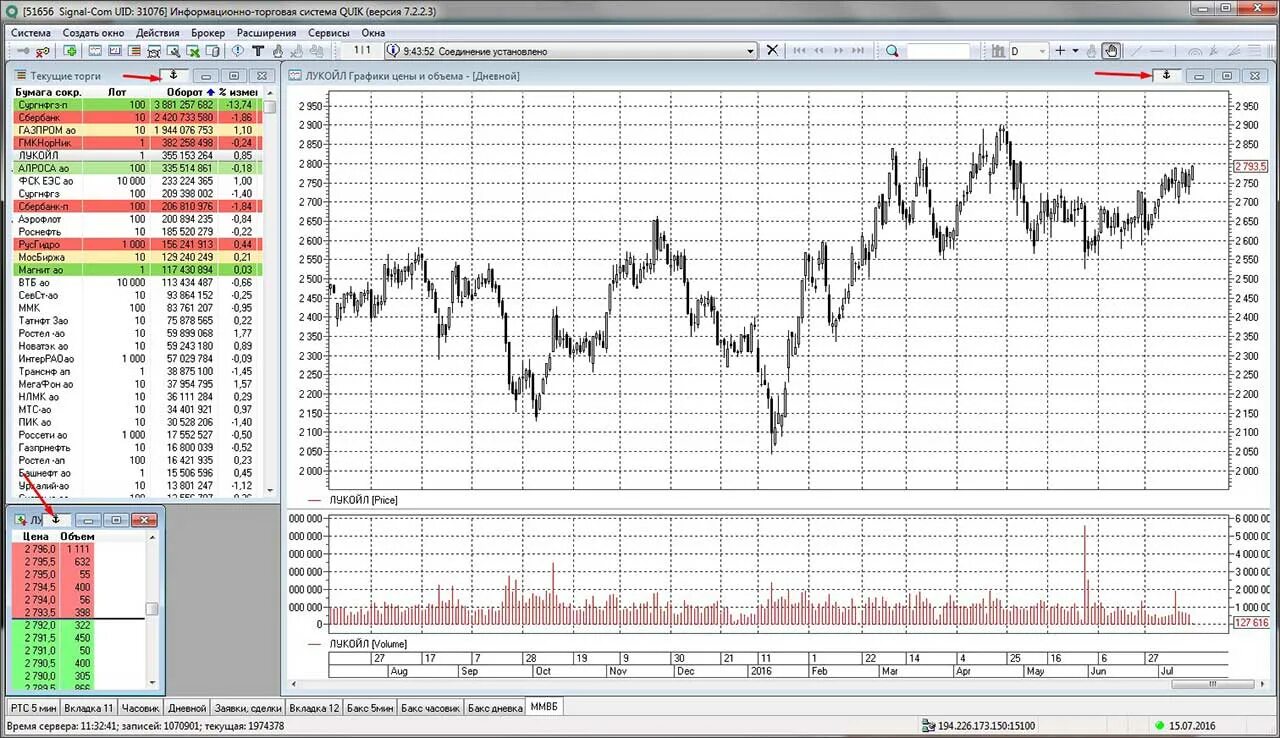Clear messages with the black X icon
Screen dimensions: 1280x738
click(772, 50)
